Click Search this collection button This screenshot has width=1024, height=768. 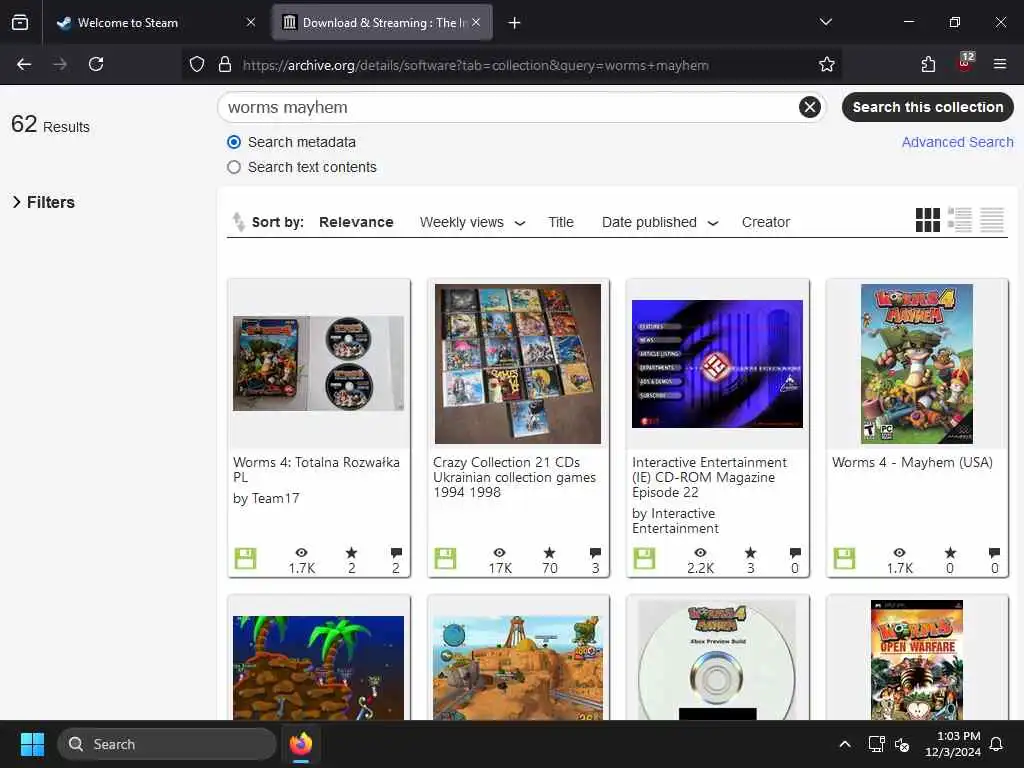tap(927, 106)
